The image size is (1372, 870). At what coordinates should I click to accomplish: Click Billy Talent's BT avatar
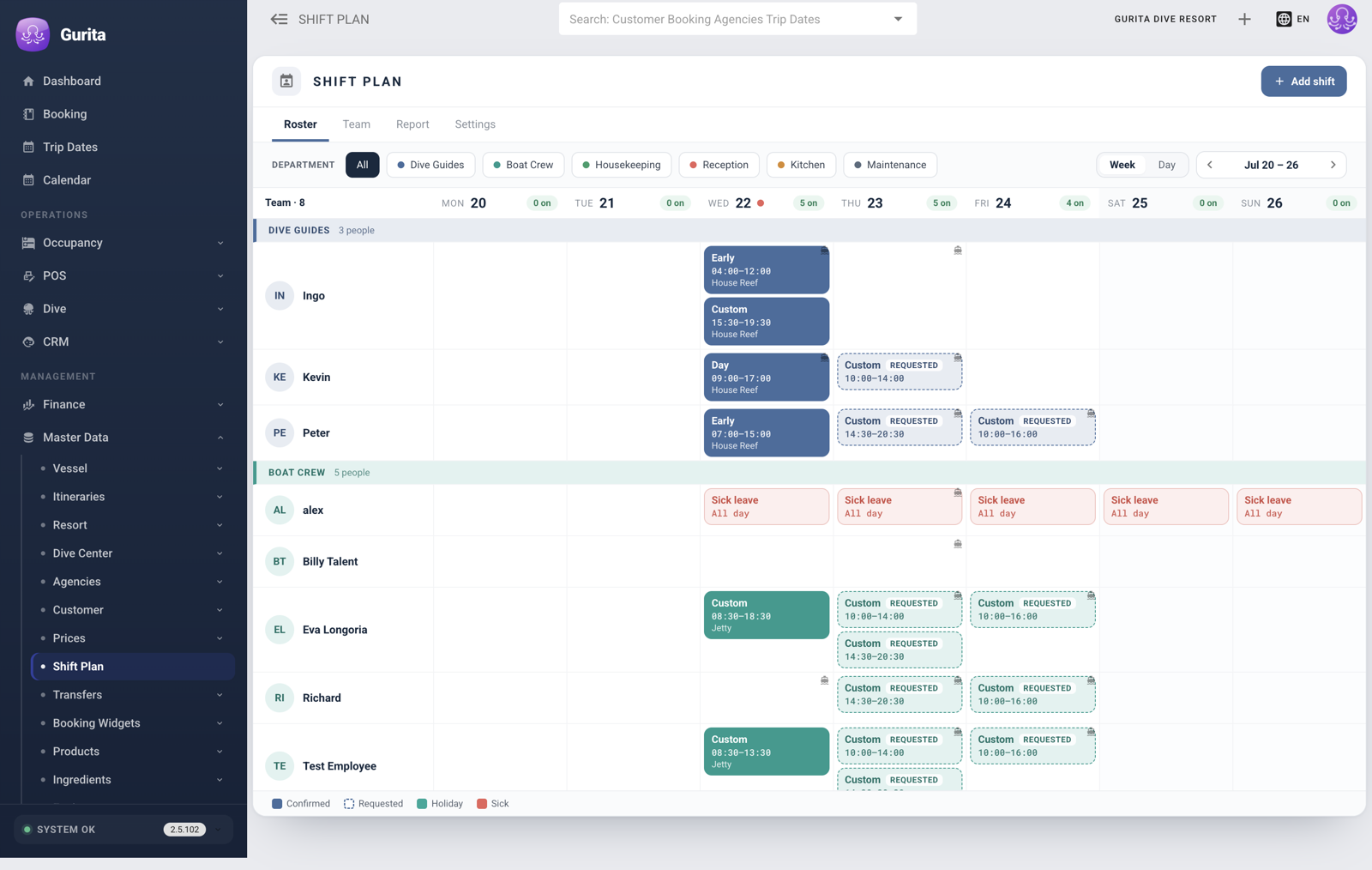280,561
